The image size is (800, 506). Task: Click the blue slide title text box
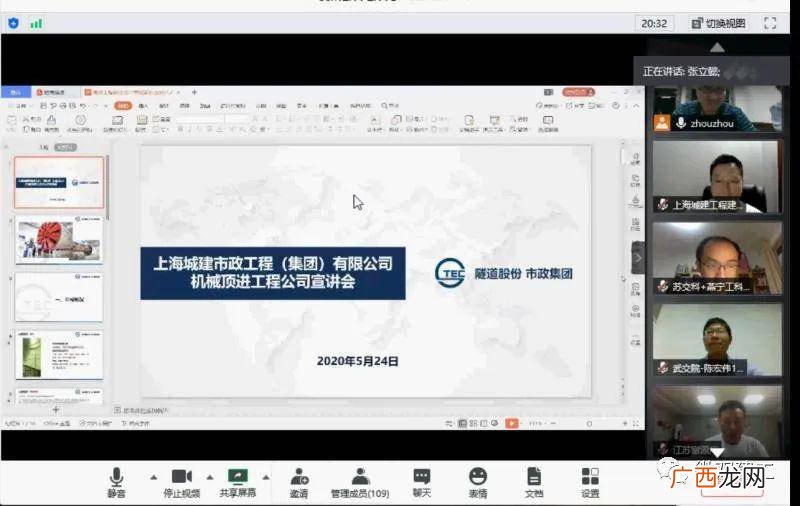click(x=273, y=273)
